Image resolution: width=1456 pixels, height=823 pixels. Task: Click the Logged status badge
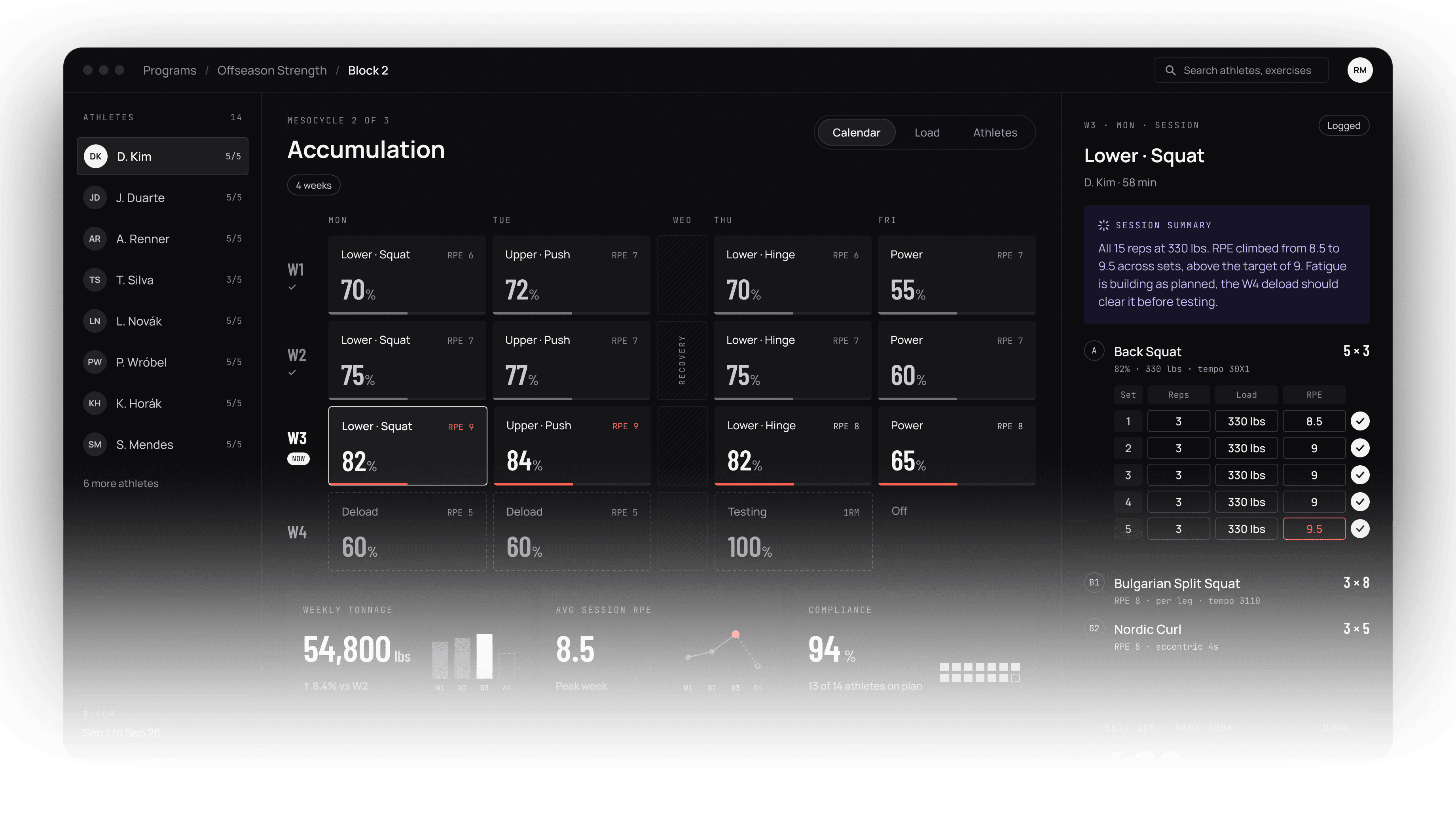[x=1344, y=125]
